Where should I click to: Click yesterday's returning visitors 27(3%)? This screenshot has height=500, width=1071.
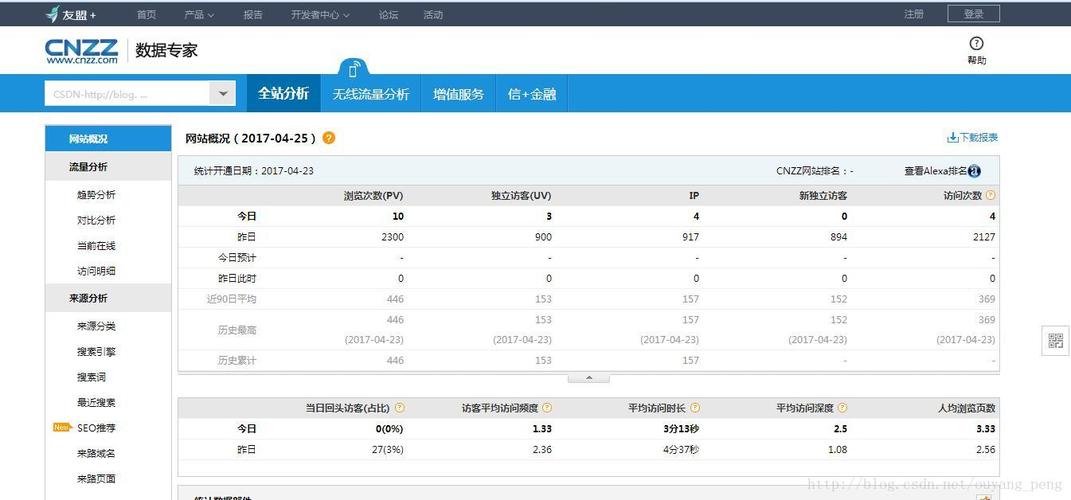387,449
